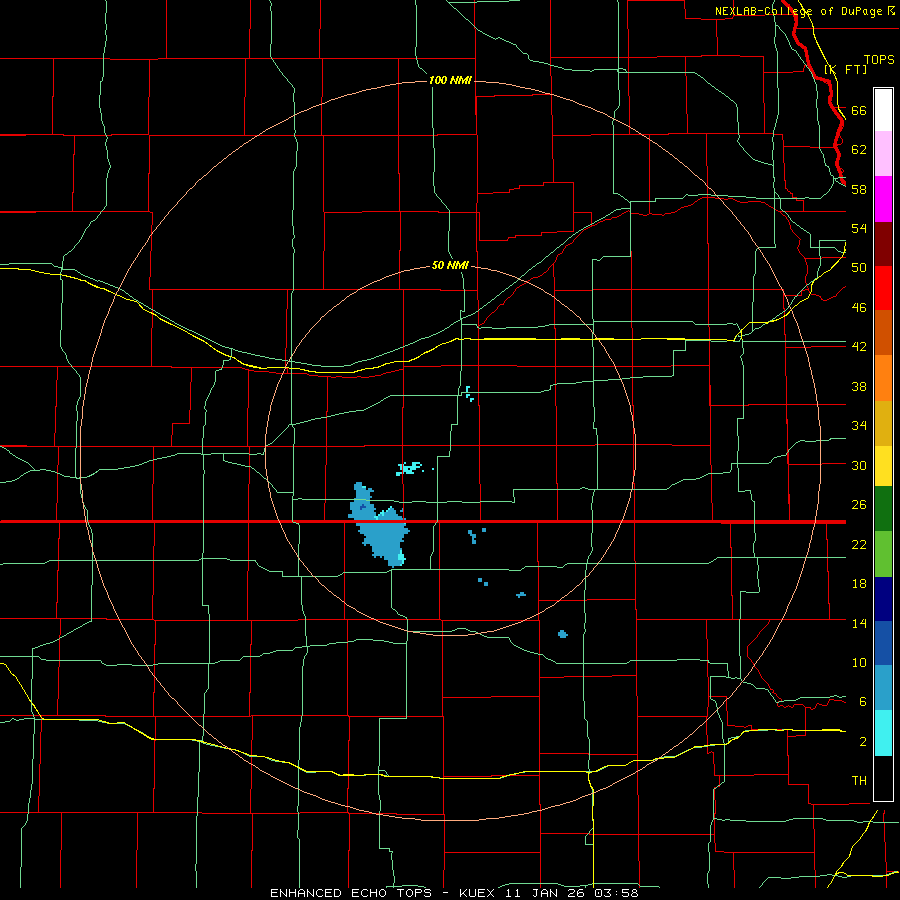Screen dimensions: 900x900
Task: Click the medium blue 10-14 legend band
Action: (883, 643)
